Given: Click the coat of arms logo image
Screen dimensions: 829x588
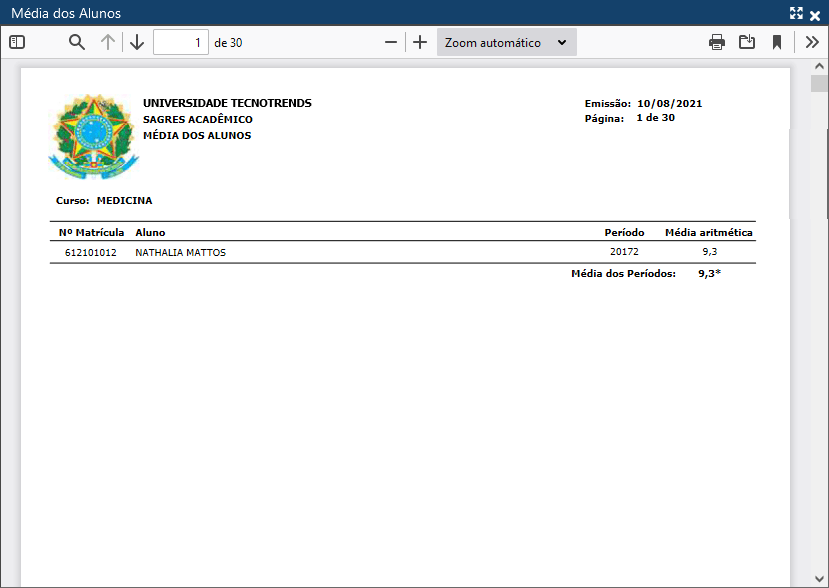Looking at the screenshot, I should tap(91, 135).
